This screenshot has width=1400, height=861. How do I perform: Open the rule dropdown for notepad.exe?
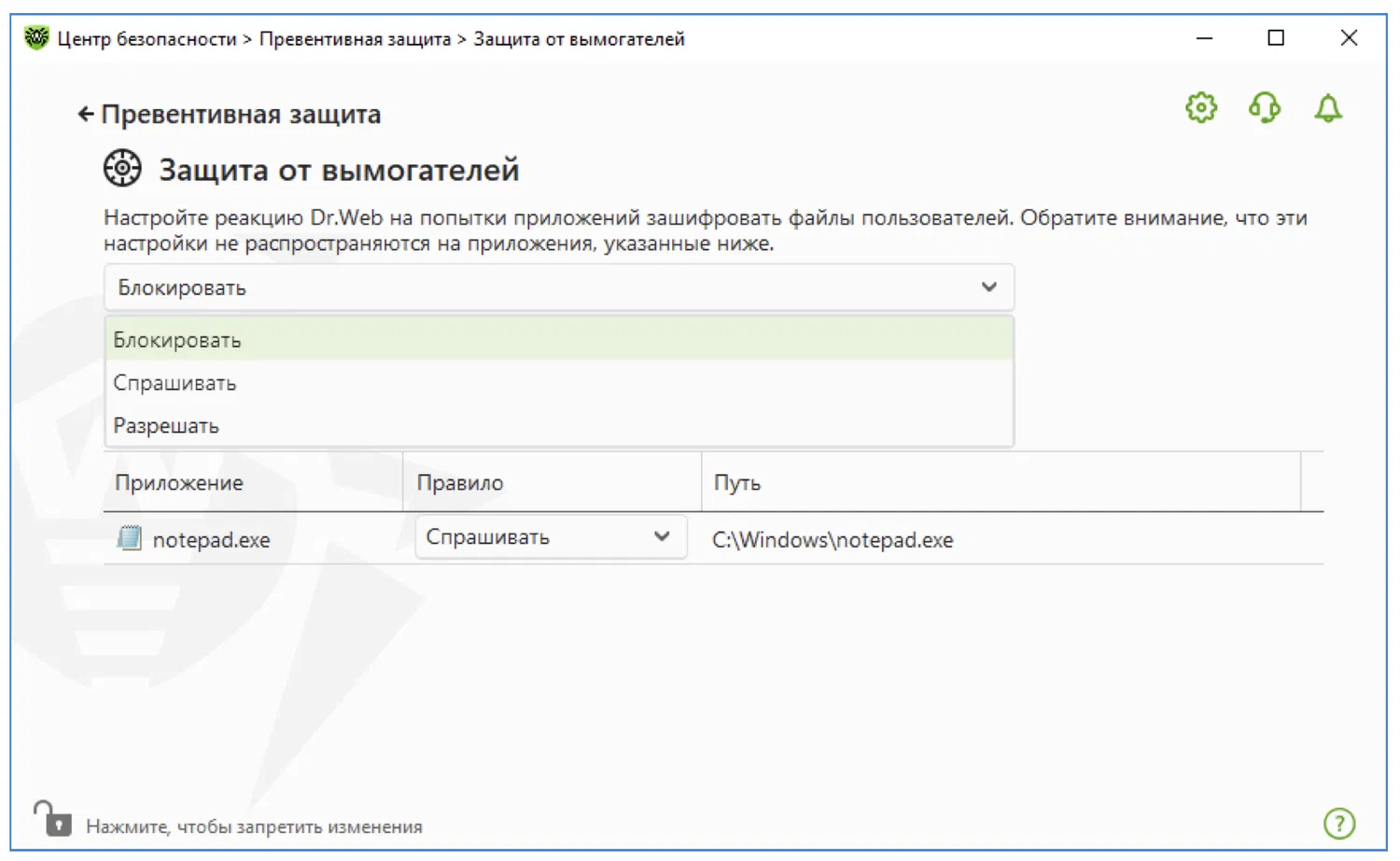tap(551, 537)
